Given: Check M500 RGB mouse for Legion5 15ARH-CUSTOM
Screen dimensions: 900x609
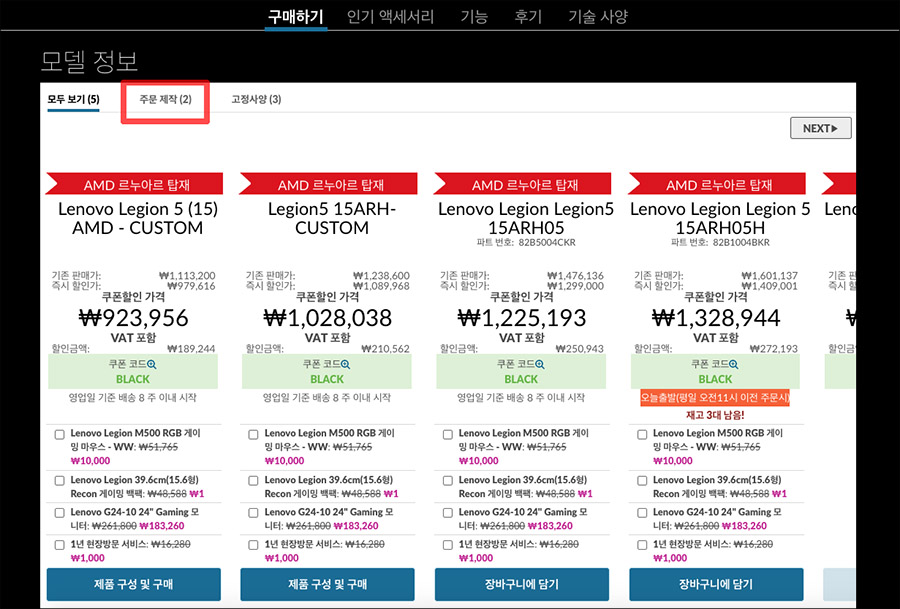Looking at the screenshot, I should click(253, 435).
